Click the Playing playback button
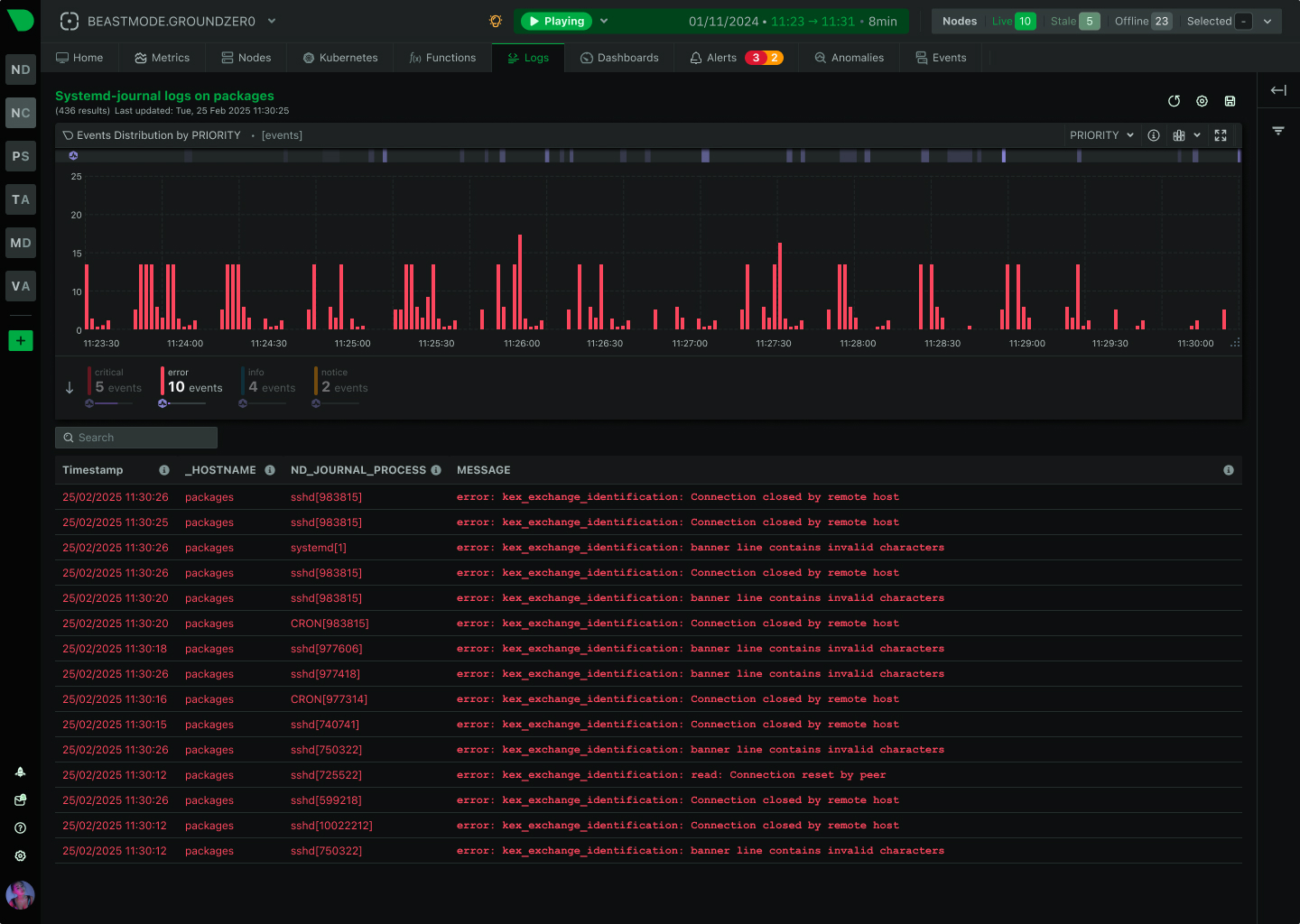The width and height of the screenshot is (1300, 924). coord(555,20)
